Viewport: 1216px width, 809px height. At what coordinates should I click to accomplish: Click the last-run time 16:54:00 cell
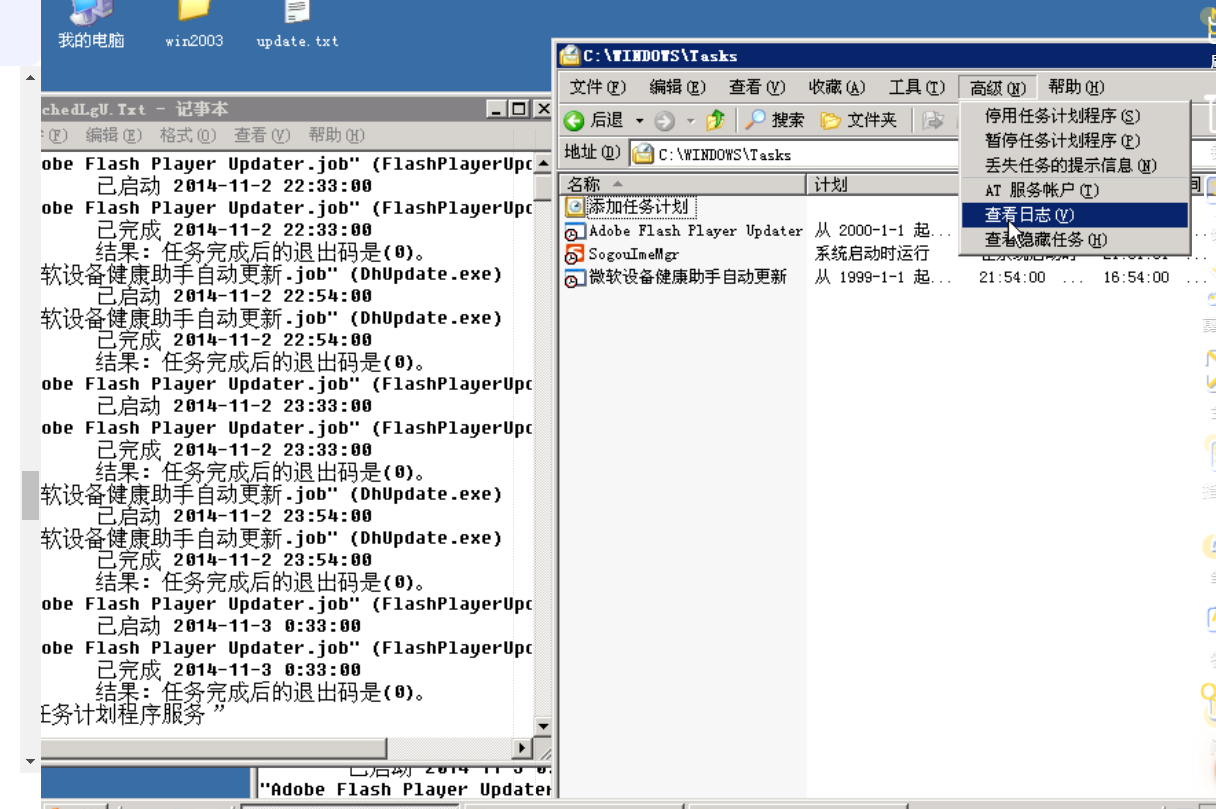click(x=1136, y=278)
